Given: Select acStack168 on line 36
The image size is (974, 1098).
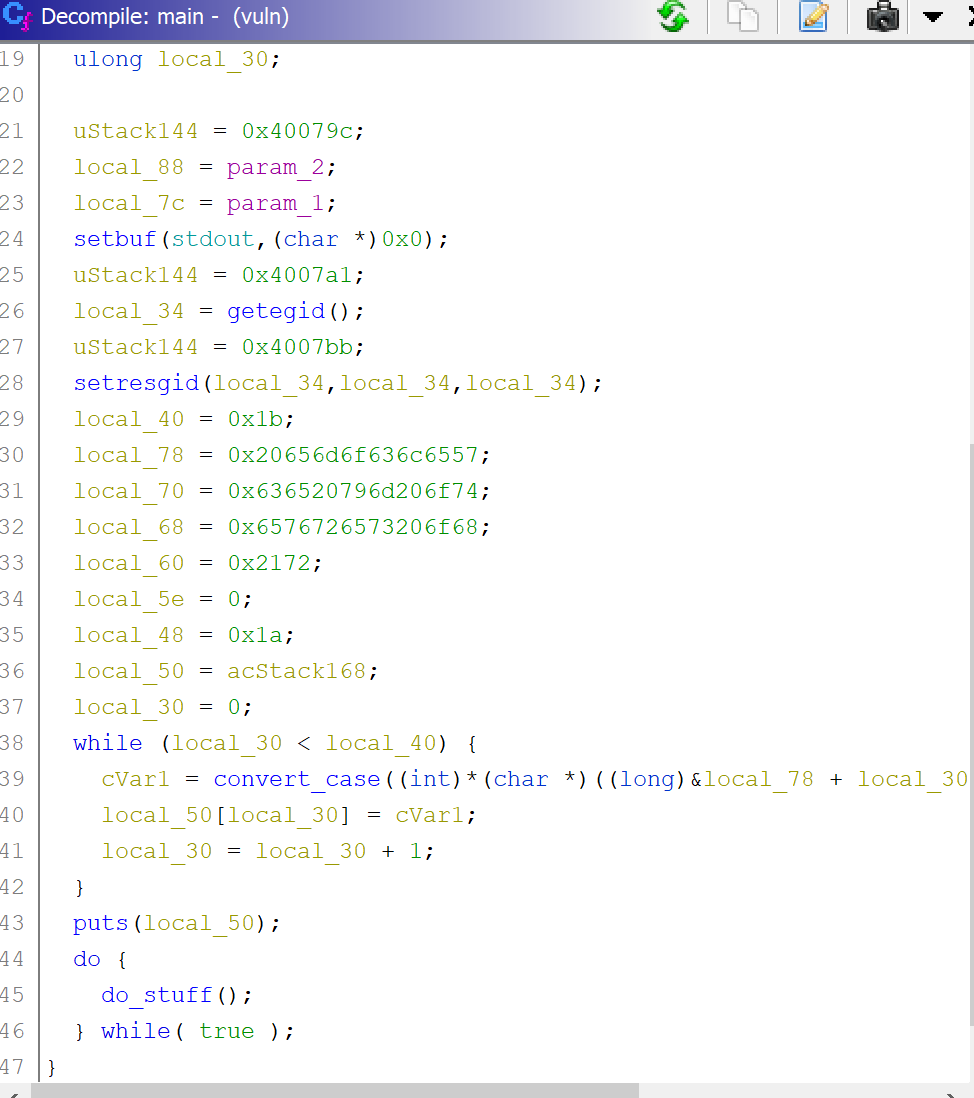Looking at the screenshot, I should click(297, 672).
